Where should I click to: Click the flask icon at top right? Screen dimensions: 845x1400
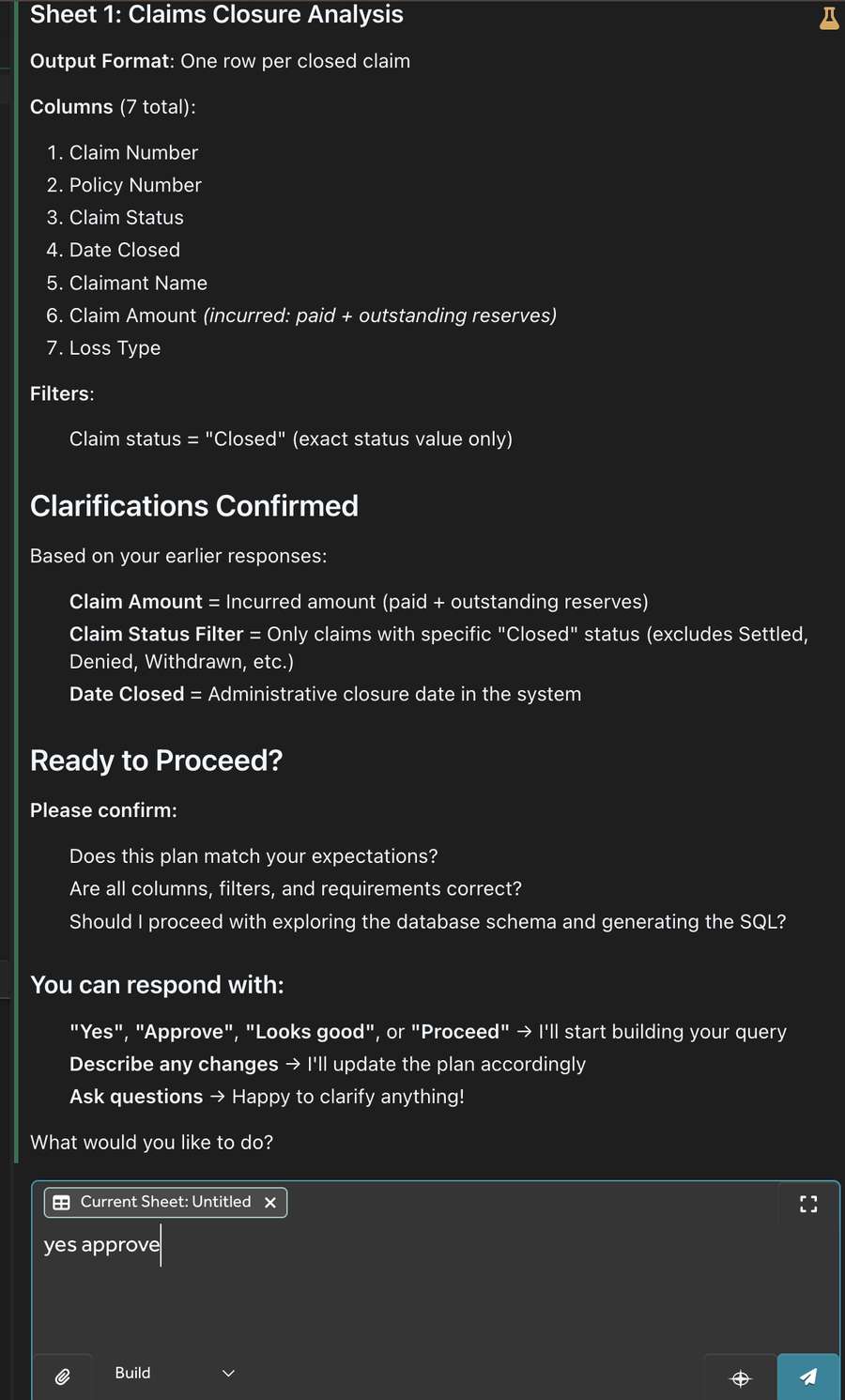(829, 18)
